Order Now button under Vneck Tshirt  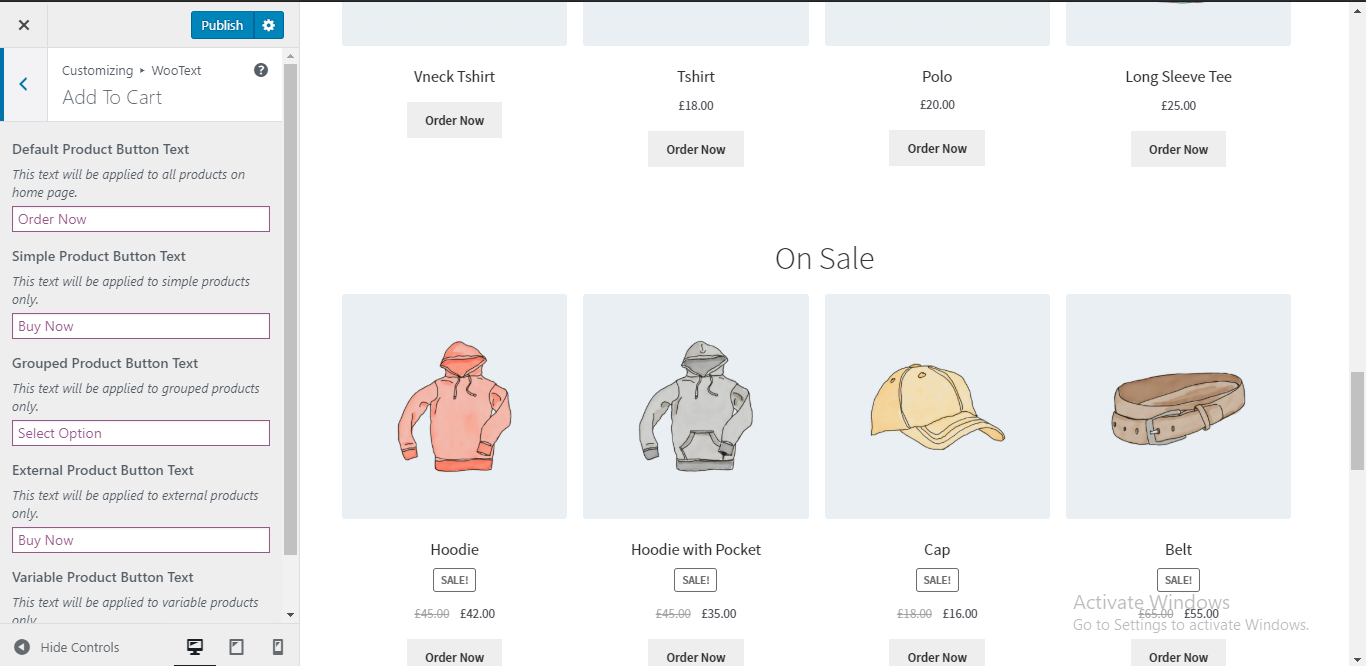click(454, 120)
